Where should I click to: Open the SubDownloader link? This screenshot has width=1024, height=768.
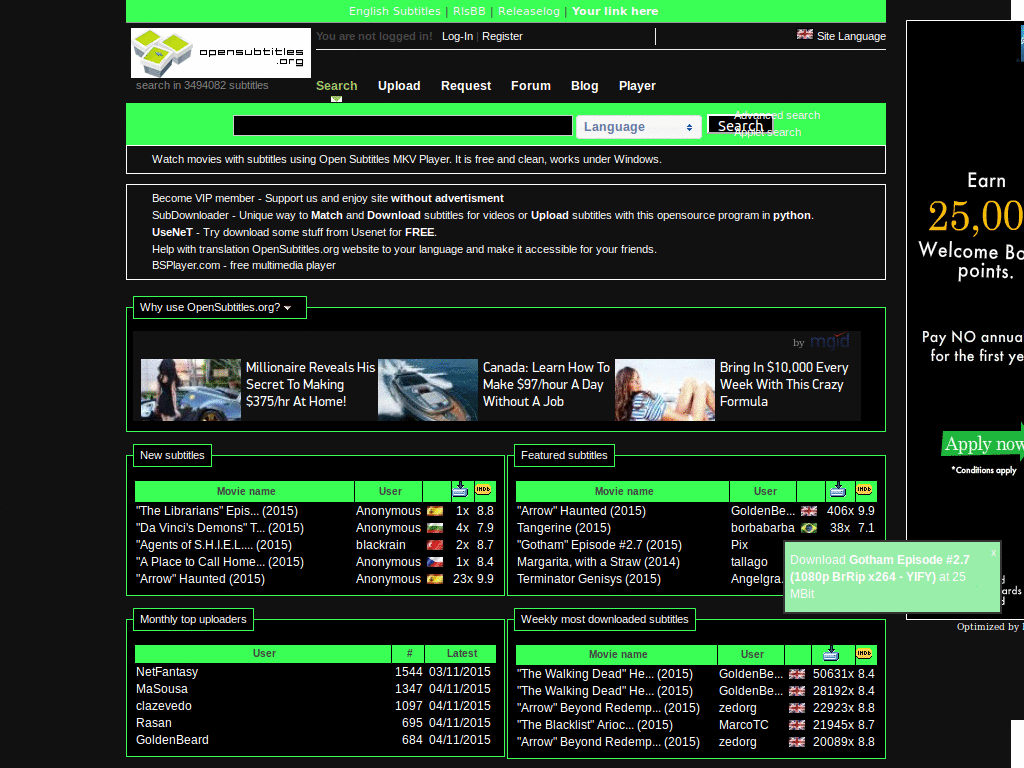click(x=190, y=215)
